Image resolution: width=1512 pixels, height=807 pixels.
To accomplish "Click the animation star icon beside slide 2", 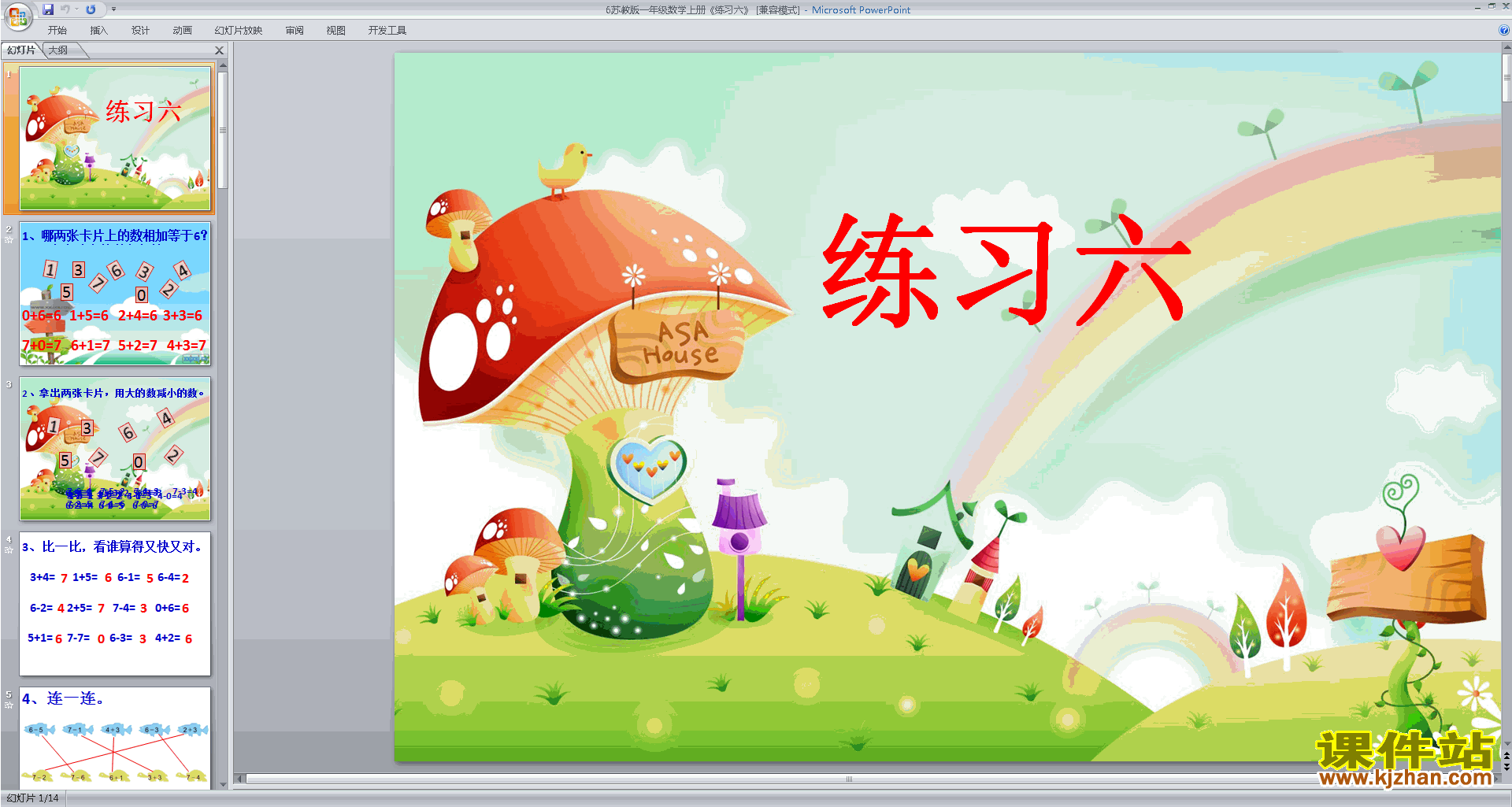I will [x=9, y=239].
